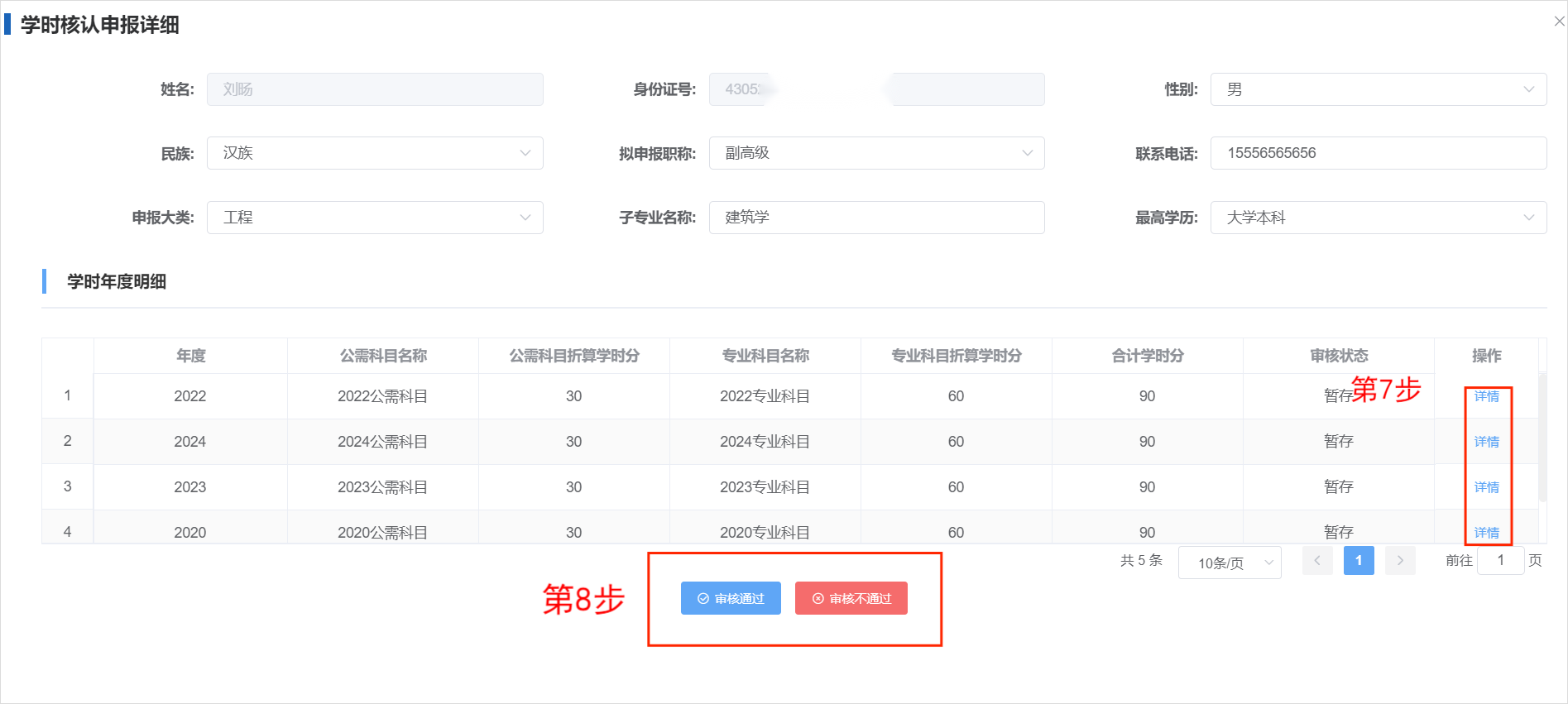
Task: Click the 审核通过 approve button
Action: pos(731,598)
